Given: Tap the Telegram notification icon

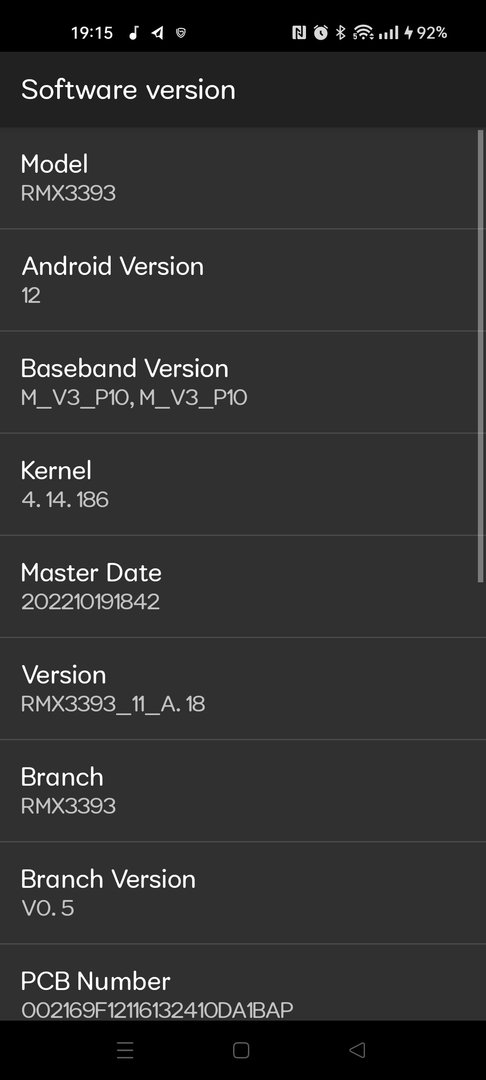Looking at the screenshot, I should point(158,32).
